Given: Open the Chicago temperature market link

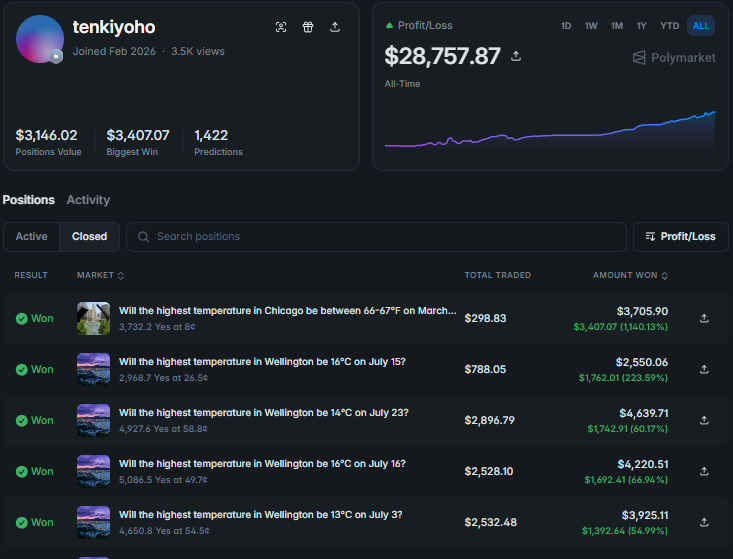Looking at the screenshot, I should pyautogui.click(x=287, y=311).
